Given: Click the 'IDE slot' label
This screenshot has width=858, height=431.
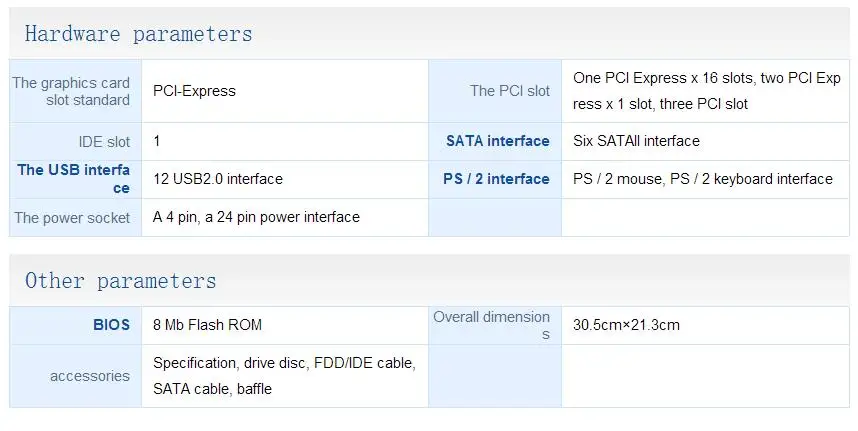Looking at the screenshot, I should (104, 142).
